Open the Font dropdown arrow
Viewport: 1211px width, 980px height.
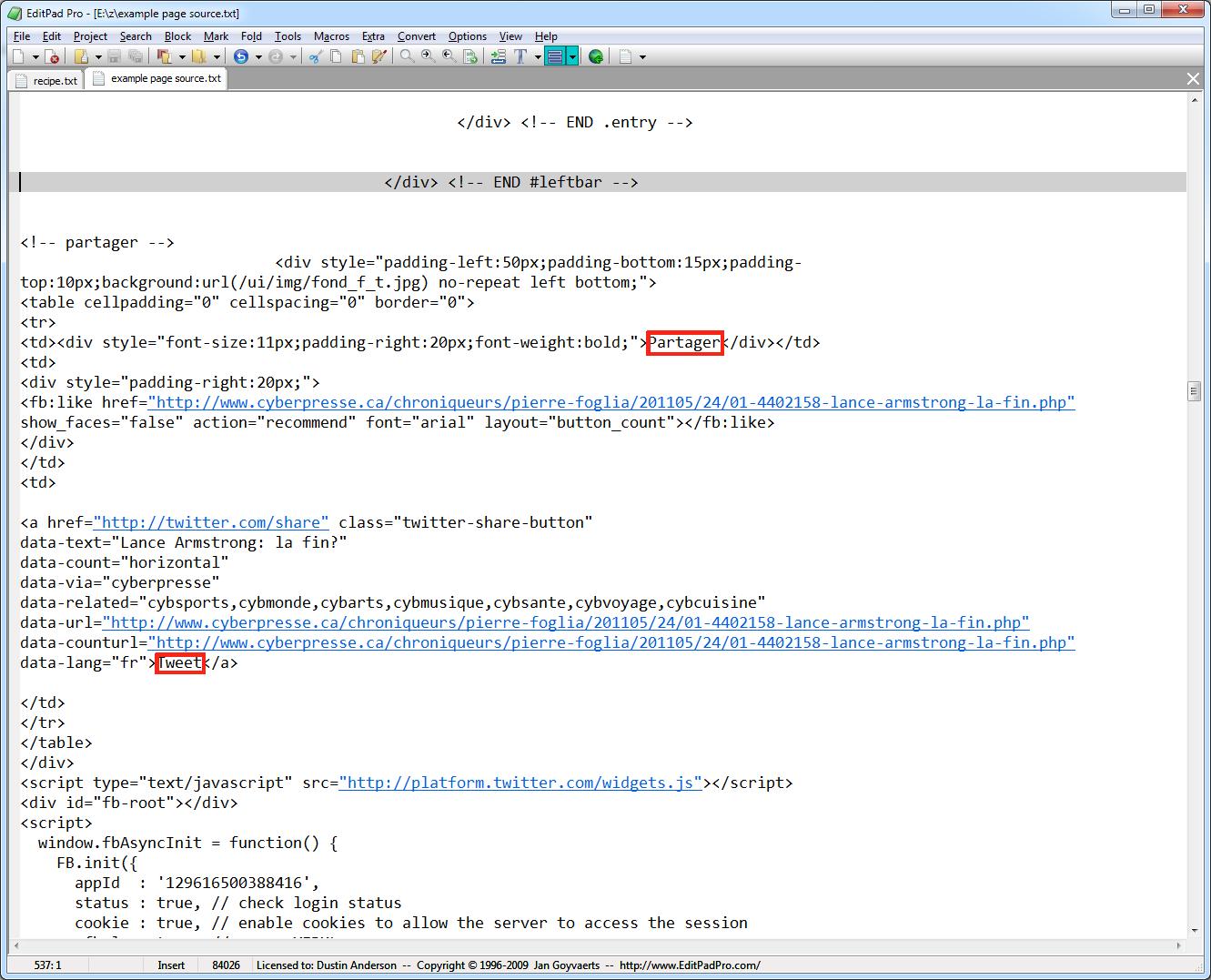click(x=538, y=56)
